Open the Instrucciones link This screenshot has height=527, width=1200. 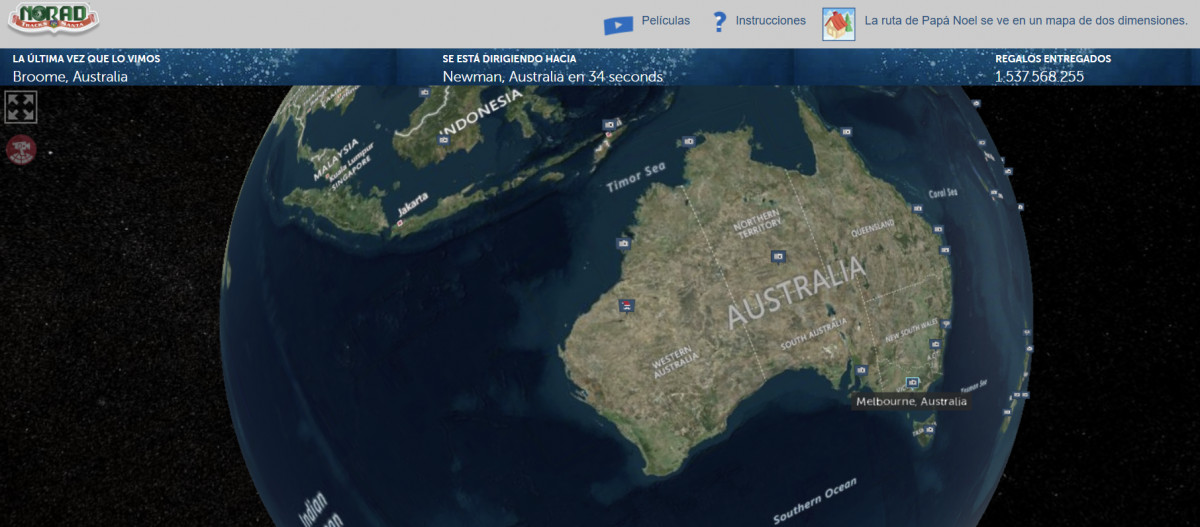click(x=770, y=21)
